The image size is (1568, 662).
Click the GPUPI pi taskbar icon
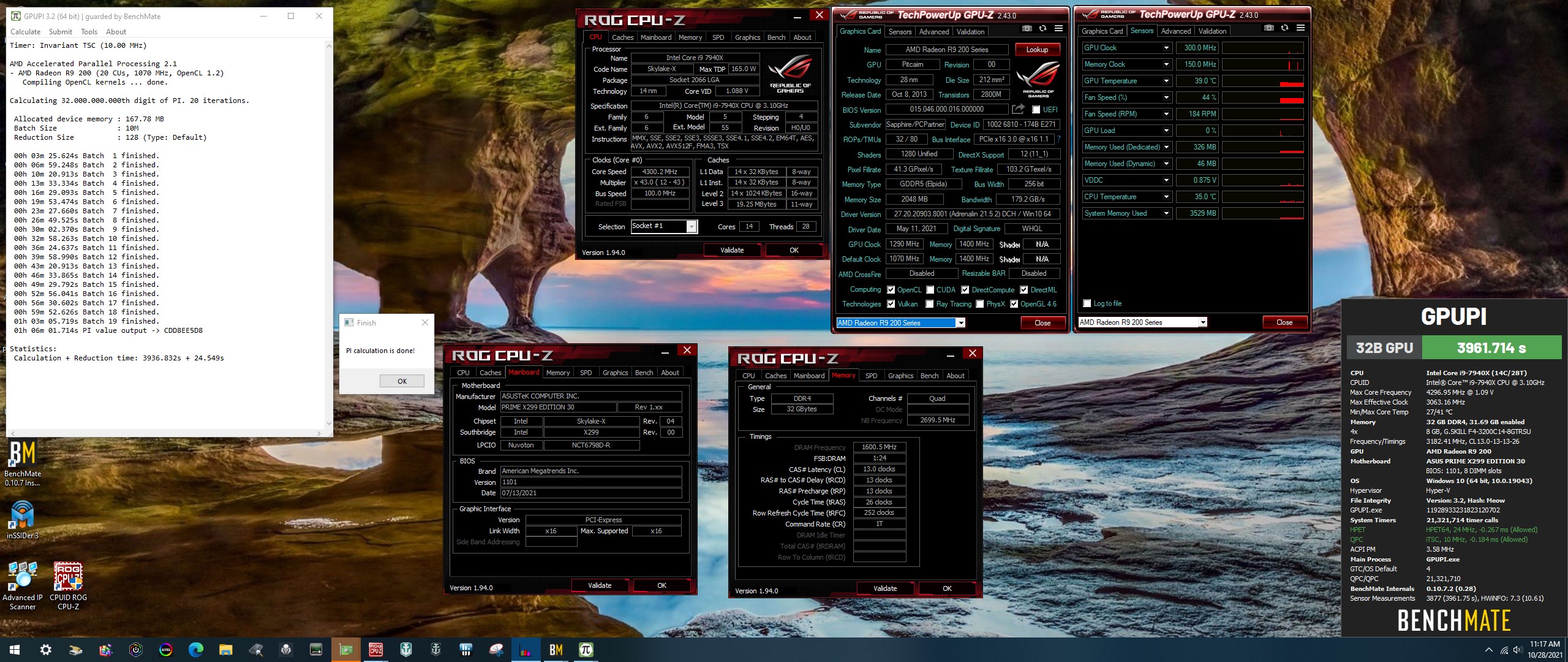click(586, 650)
